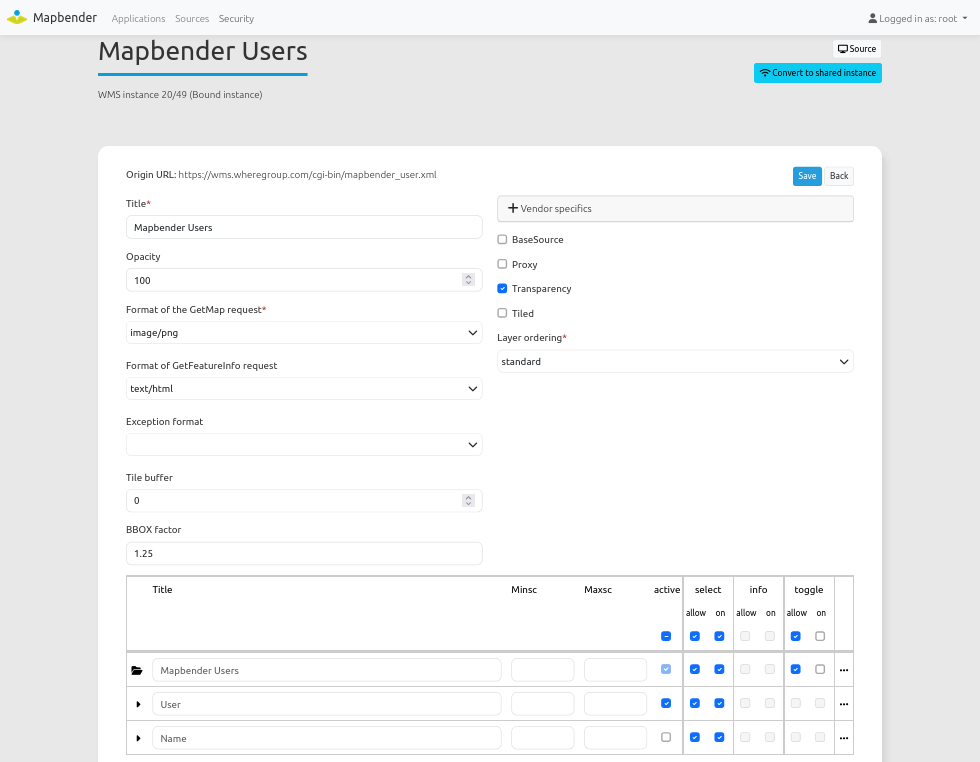Click the Source button
This screenshot has width=980, height=762.
857,49
